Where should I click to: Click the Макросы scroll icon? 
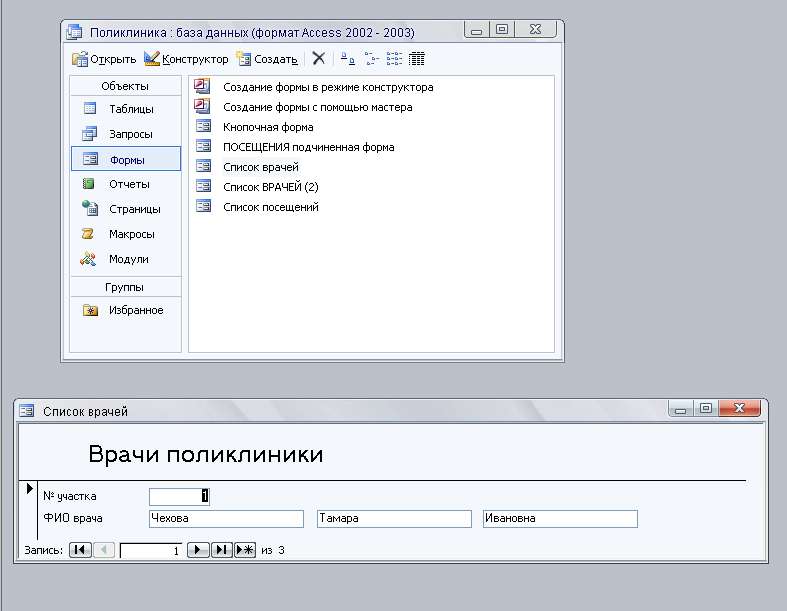(88, 233)
